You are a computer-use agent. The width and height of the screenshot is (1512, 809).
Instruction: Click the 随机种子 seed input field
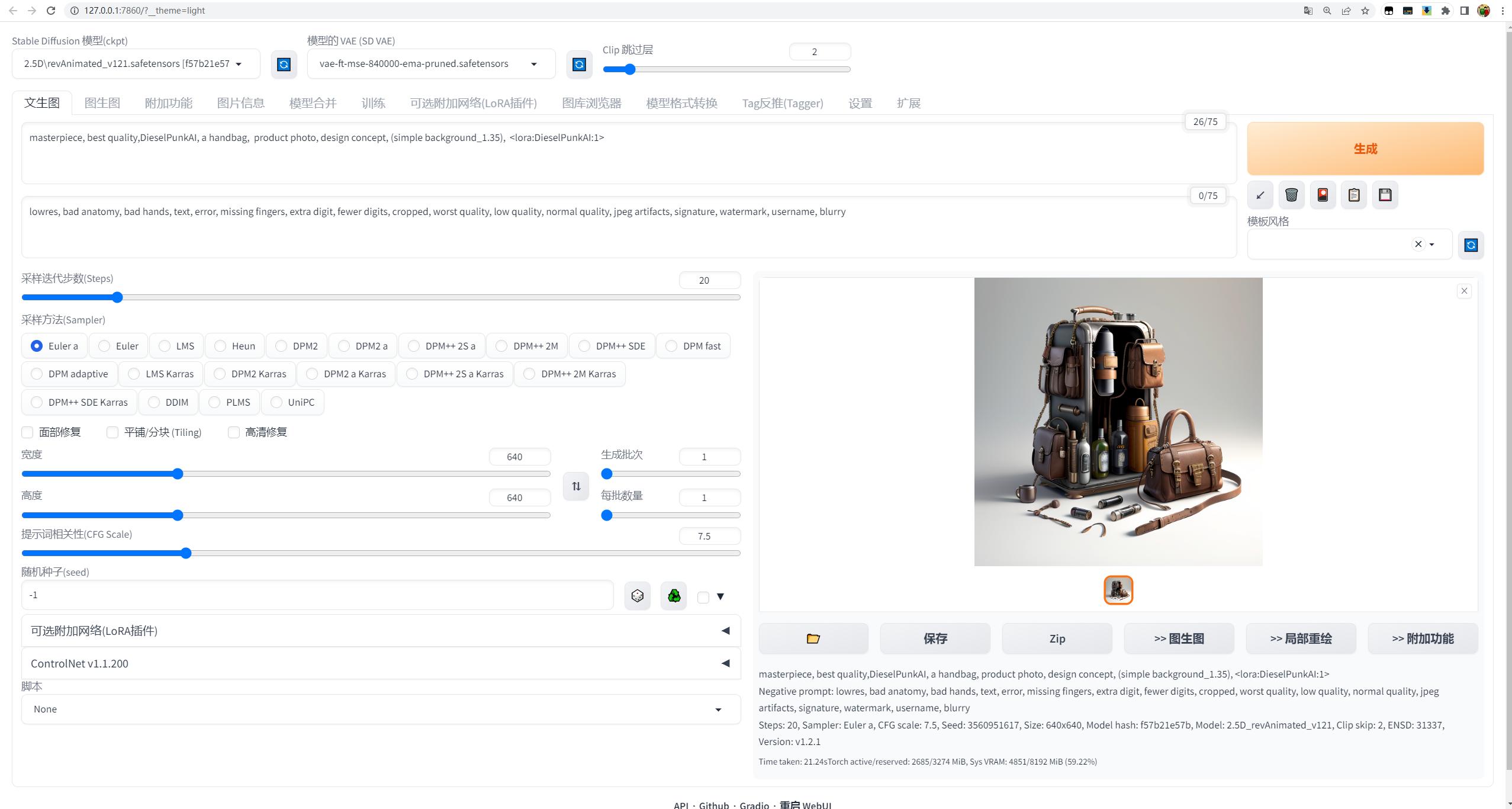(x=317, y=595)
